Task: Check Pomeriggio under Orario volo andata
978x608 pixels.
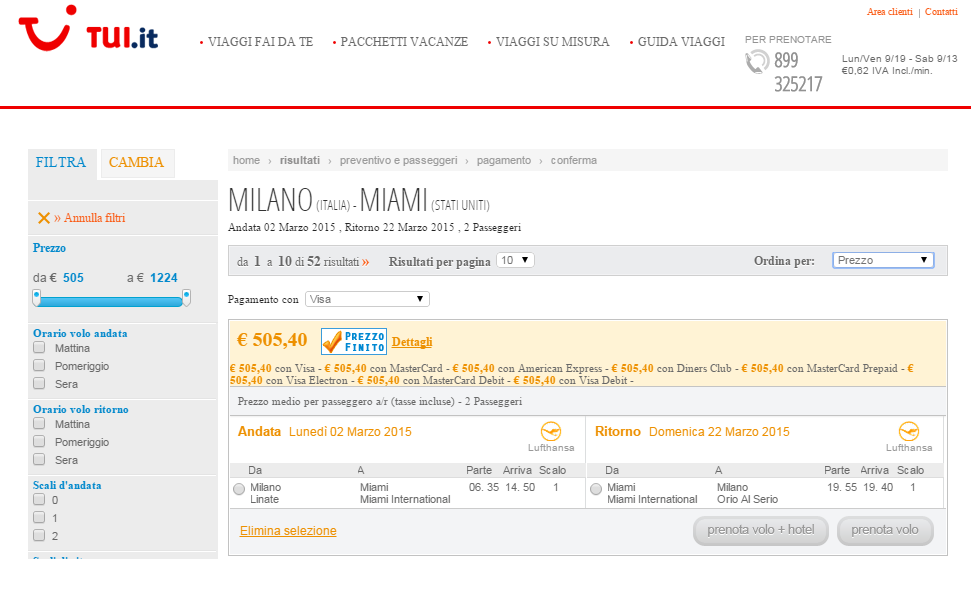Action: click(39, 365)
